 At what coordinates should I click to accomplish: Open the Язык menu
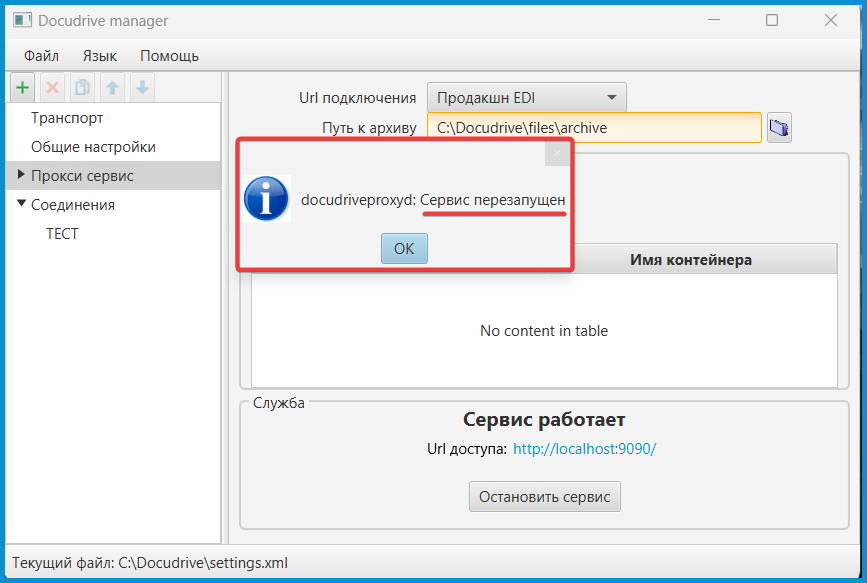pos(100,56)
